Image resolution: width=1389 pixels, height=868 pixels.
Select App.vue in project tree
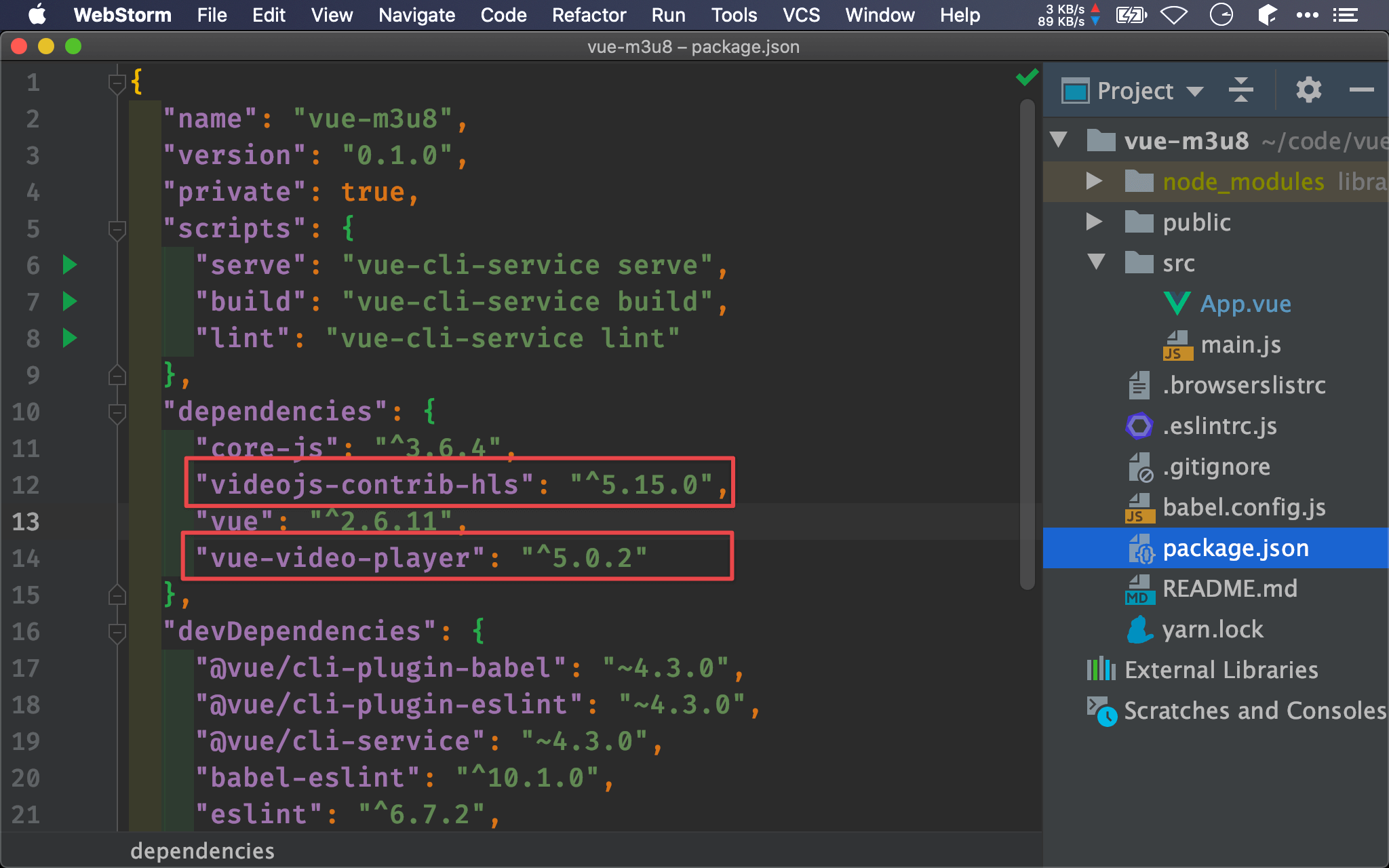click(x=1245, y=304)
